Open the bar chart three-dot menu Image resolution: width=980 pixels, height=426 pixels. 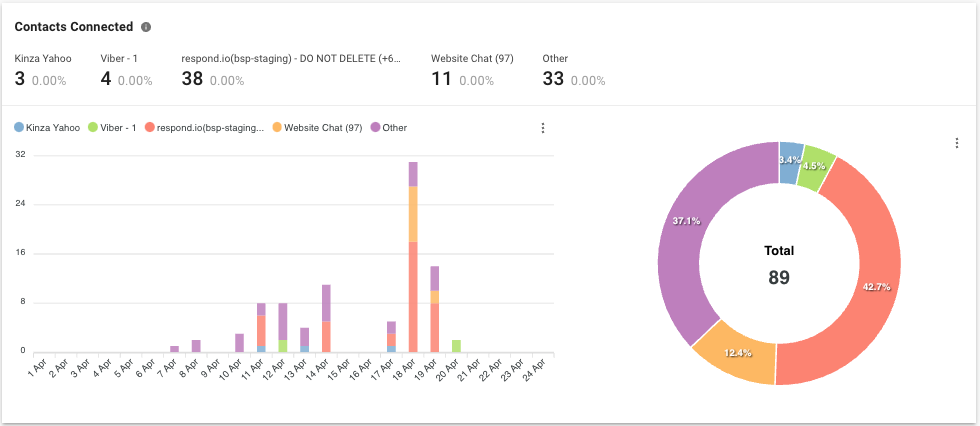click(x=543, y=128)
